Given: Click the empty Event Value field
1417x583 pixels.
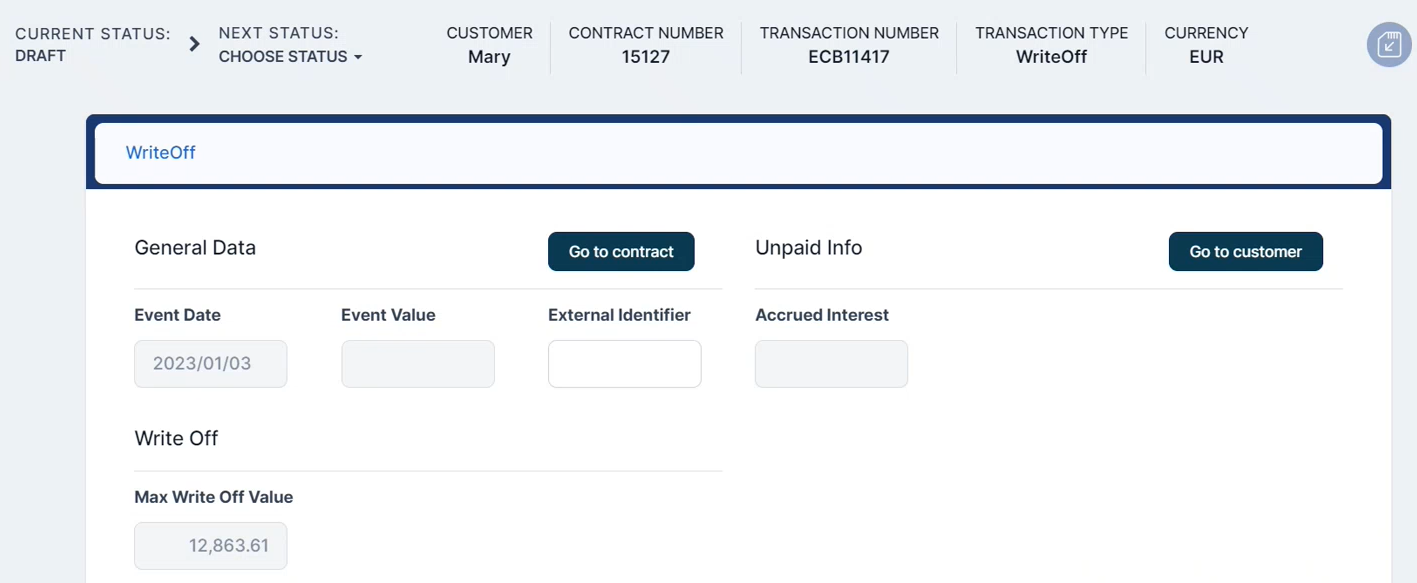Looking at the screenshot, I should point(417,364).
